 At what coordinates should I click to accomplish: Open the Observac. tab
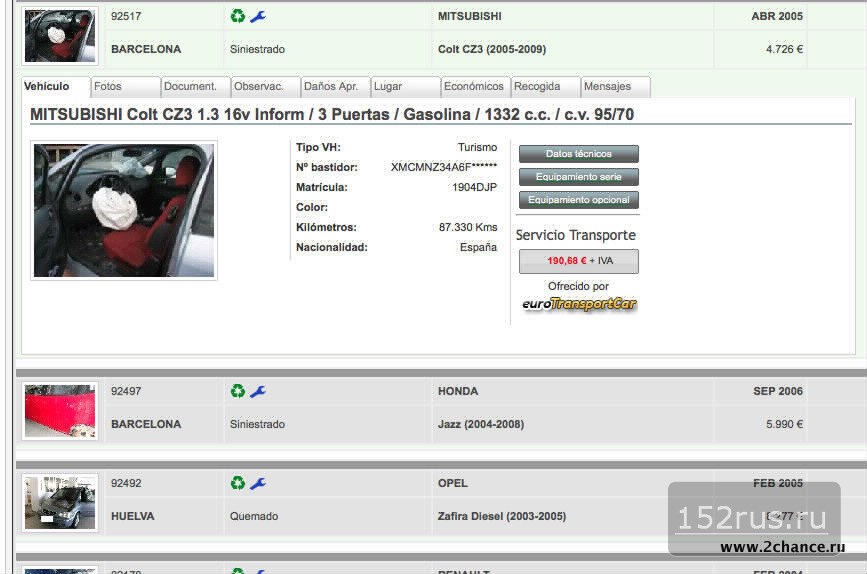pyautogui.click(x=265, y=87)
